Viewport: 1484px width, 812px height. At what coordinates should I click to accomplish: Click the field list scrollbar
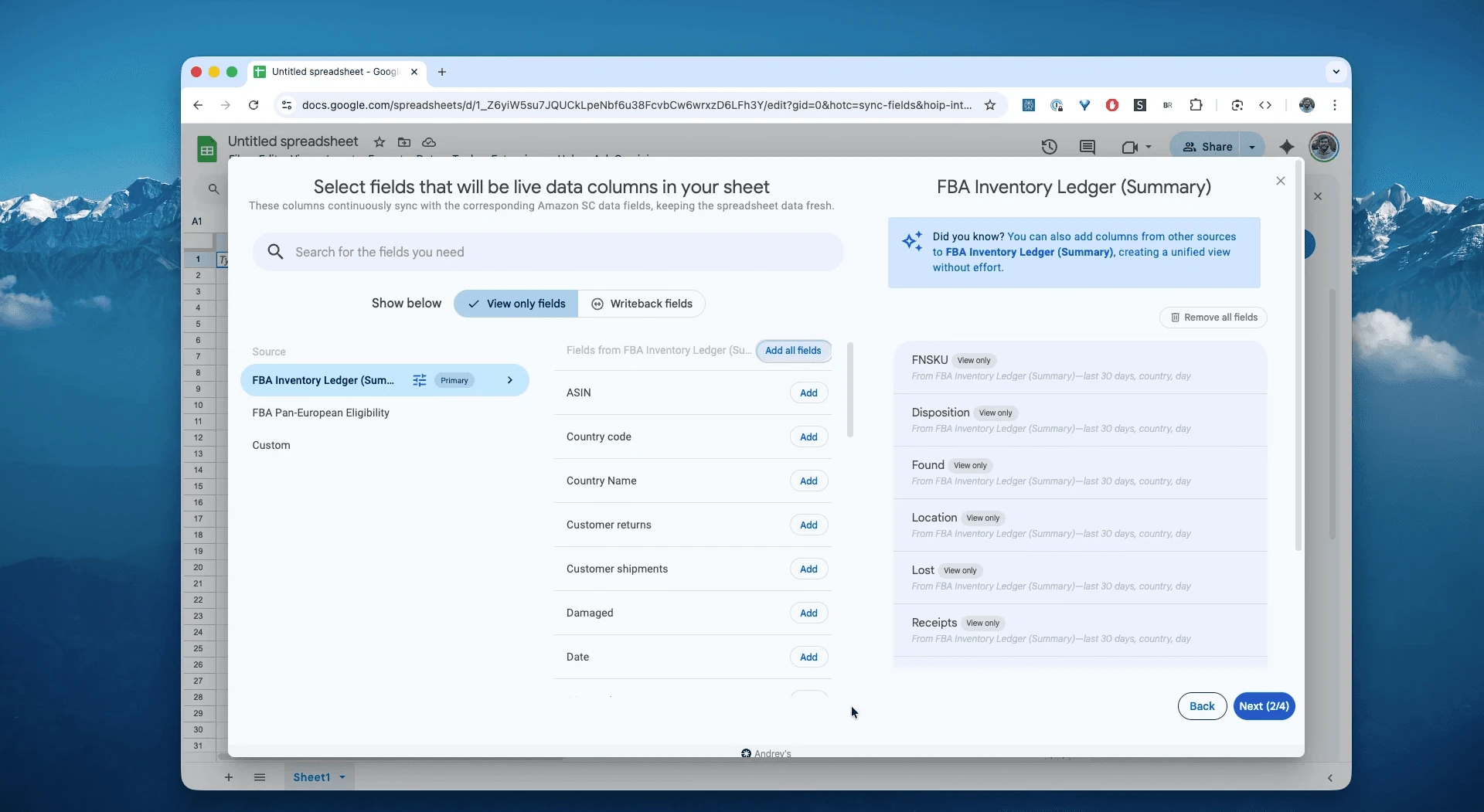point(850,390)
